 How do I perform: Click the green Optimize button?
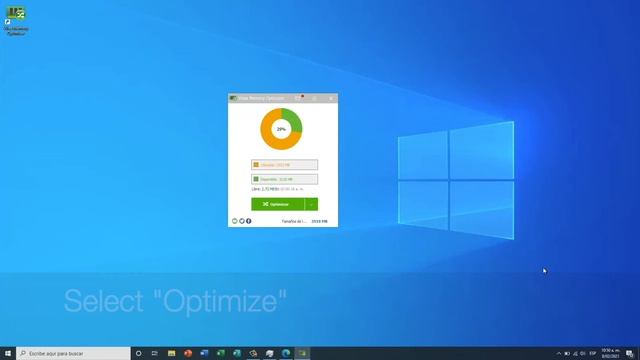[278, 204]
